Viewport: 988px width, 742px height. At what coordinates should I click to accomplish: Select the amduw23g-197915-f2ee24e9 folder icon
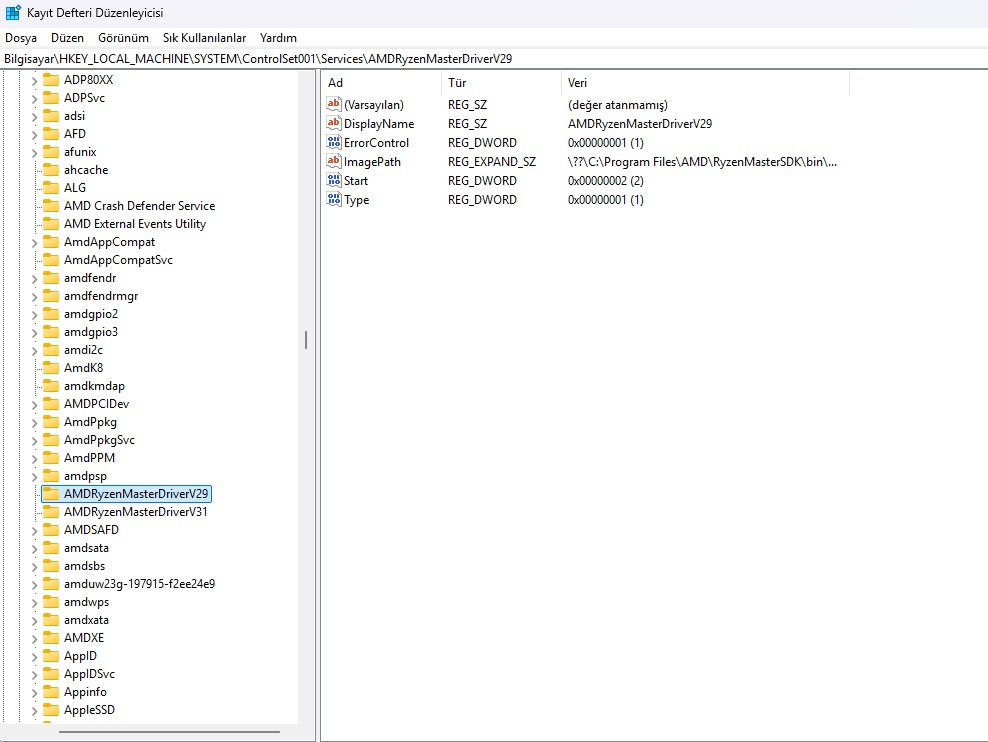pos(50,584)
